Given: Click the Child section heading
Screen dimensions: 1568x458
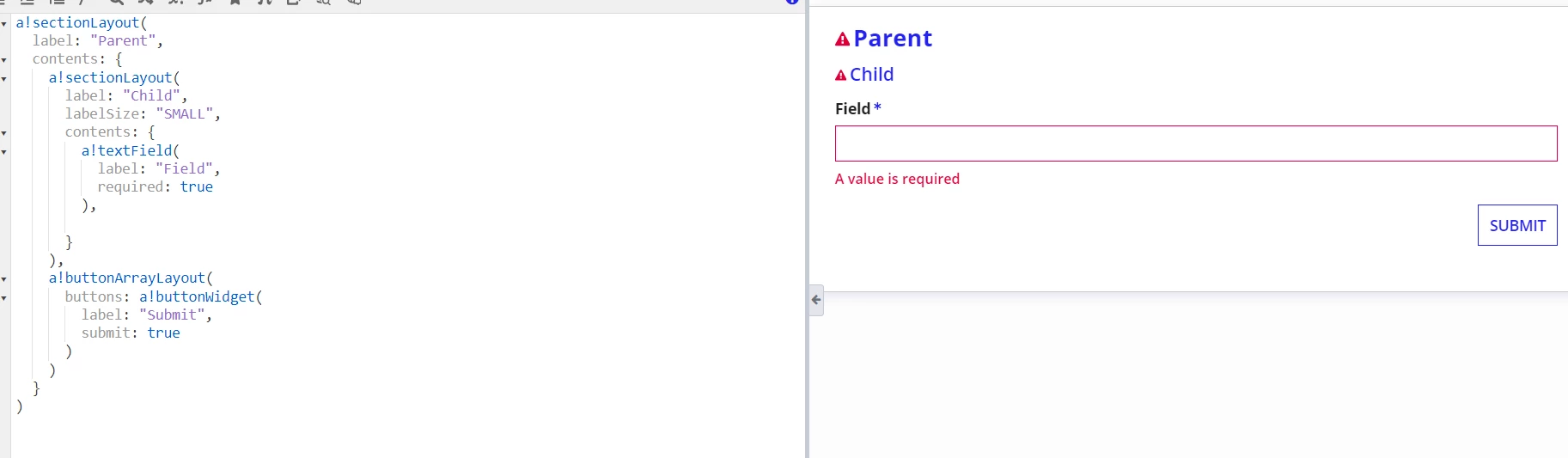Looking at the screenshot, I should tap(871, 75).
